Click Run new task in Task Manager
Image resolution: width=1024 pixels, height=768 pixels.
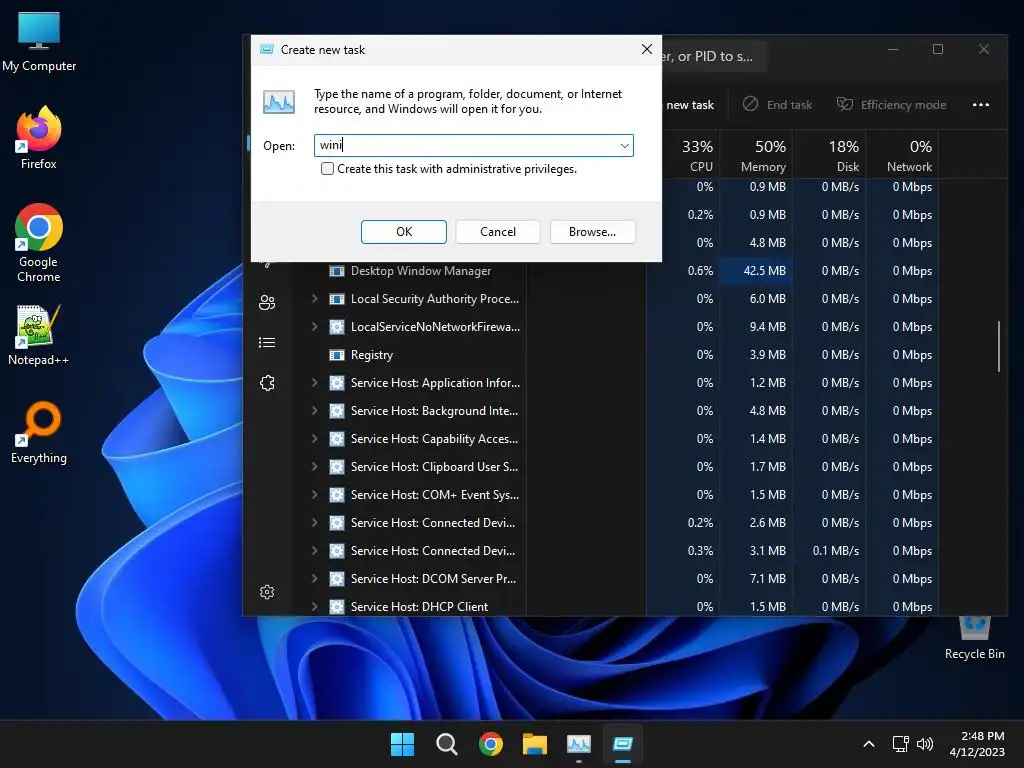690,104
